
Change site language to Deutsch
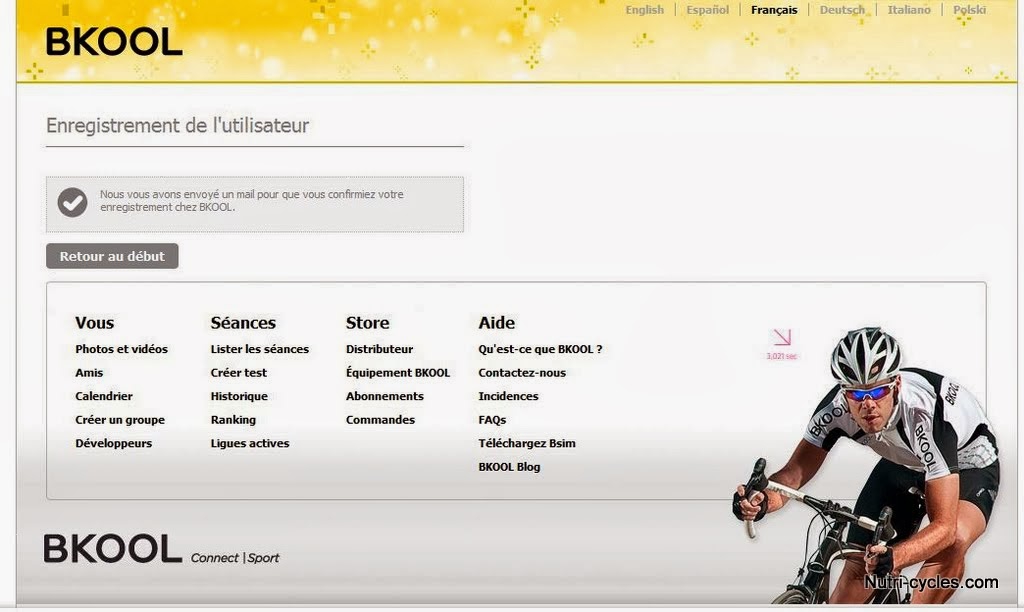coord(842,10)
